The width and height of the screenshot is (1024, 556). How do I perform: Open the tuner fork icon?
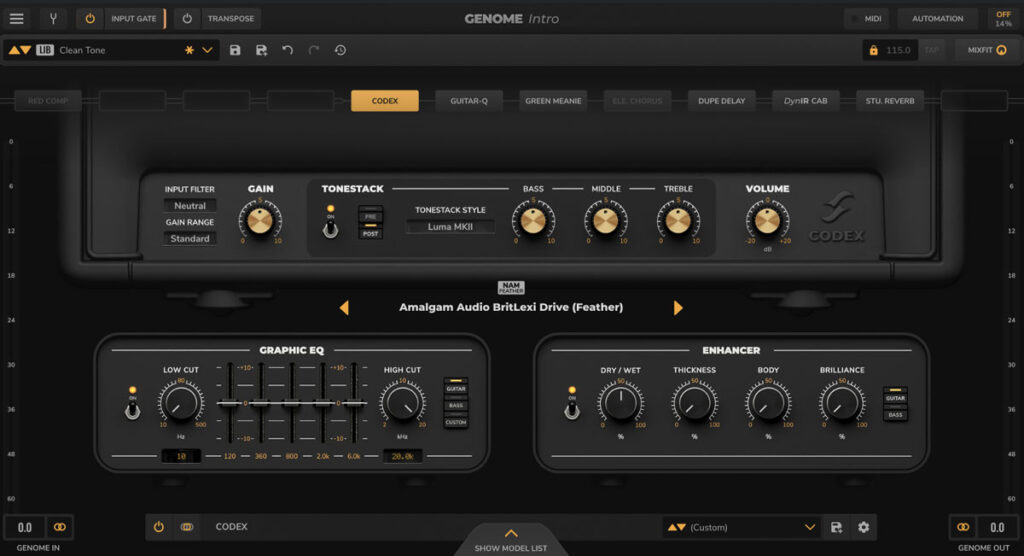click(x=54, y=18)
